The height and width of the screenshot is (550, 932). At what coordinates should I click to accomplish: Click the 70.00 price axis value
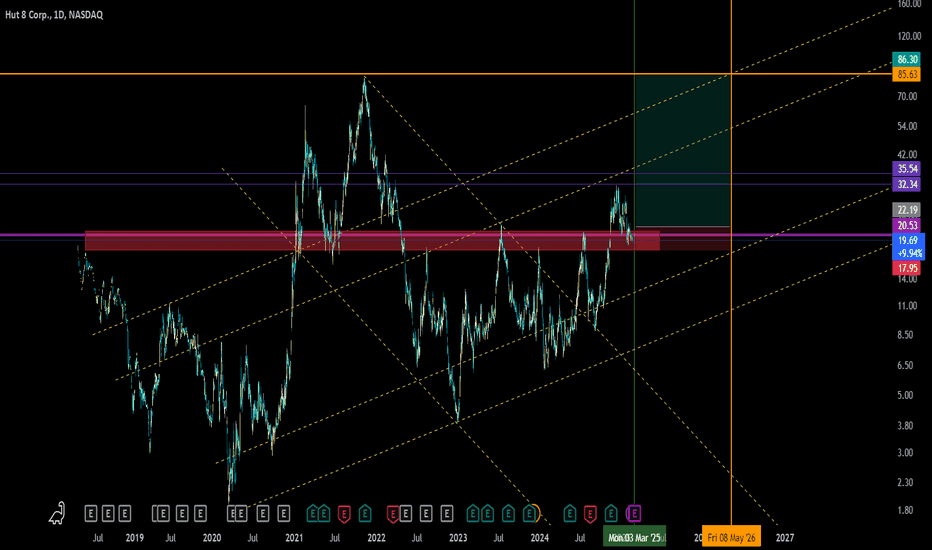(x=907, y=96)
